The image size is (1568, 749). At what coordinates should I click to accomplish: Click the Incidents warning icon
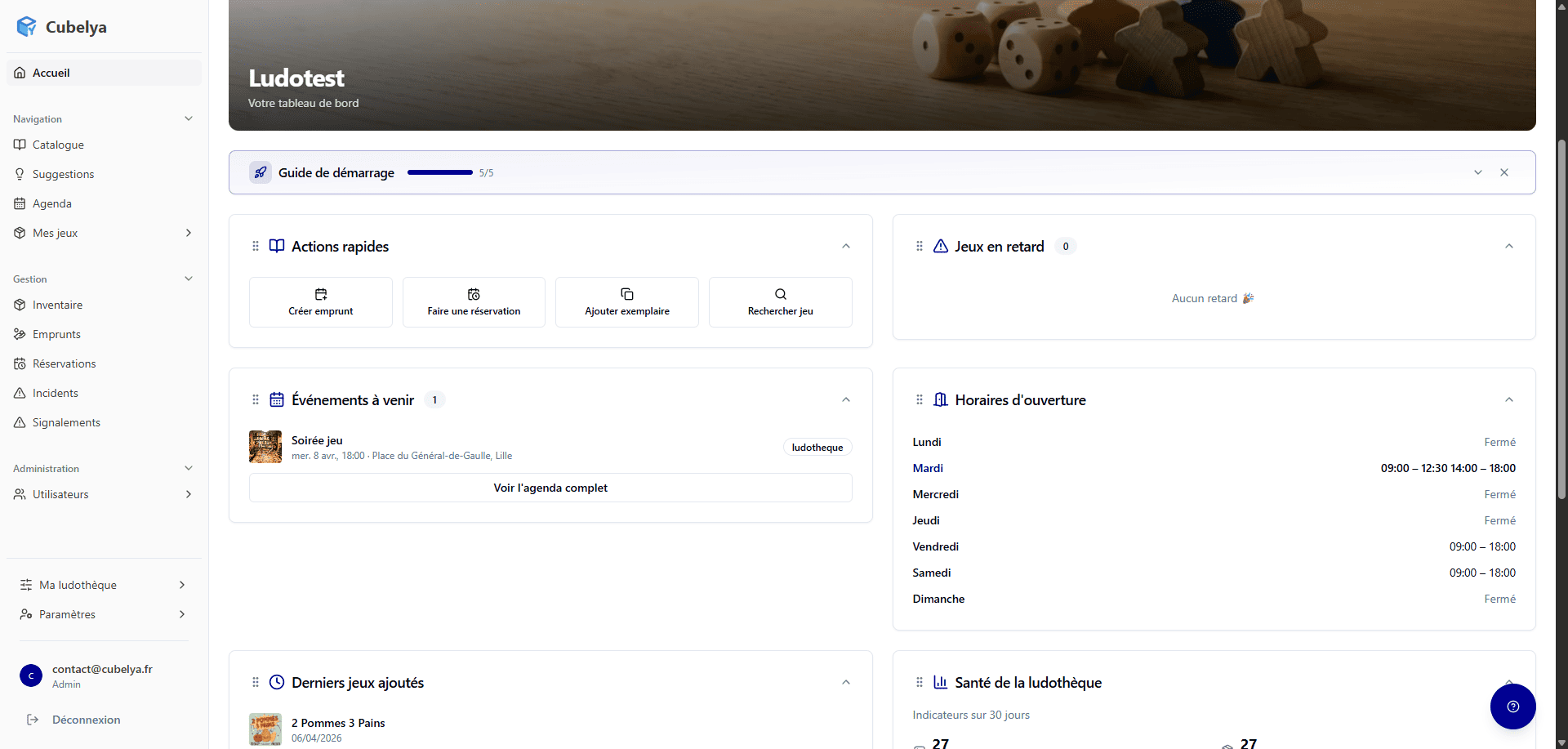coord(20,393)
